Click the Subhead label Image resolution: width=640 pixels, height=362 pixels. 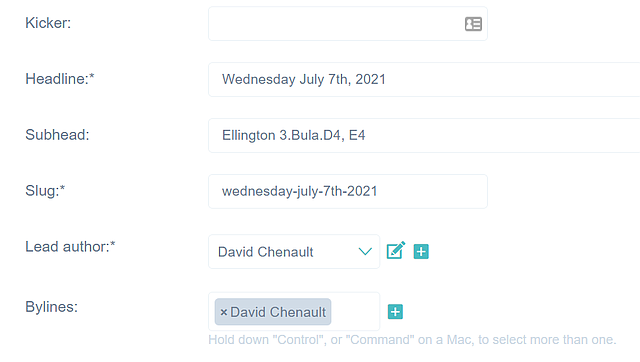point(57,135)
